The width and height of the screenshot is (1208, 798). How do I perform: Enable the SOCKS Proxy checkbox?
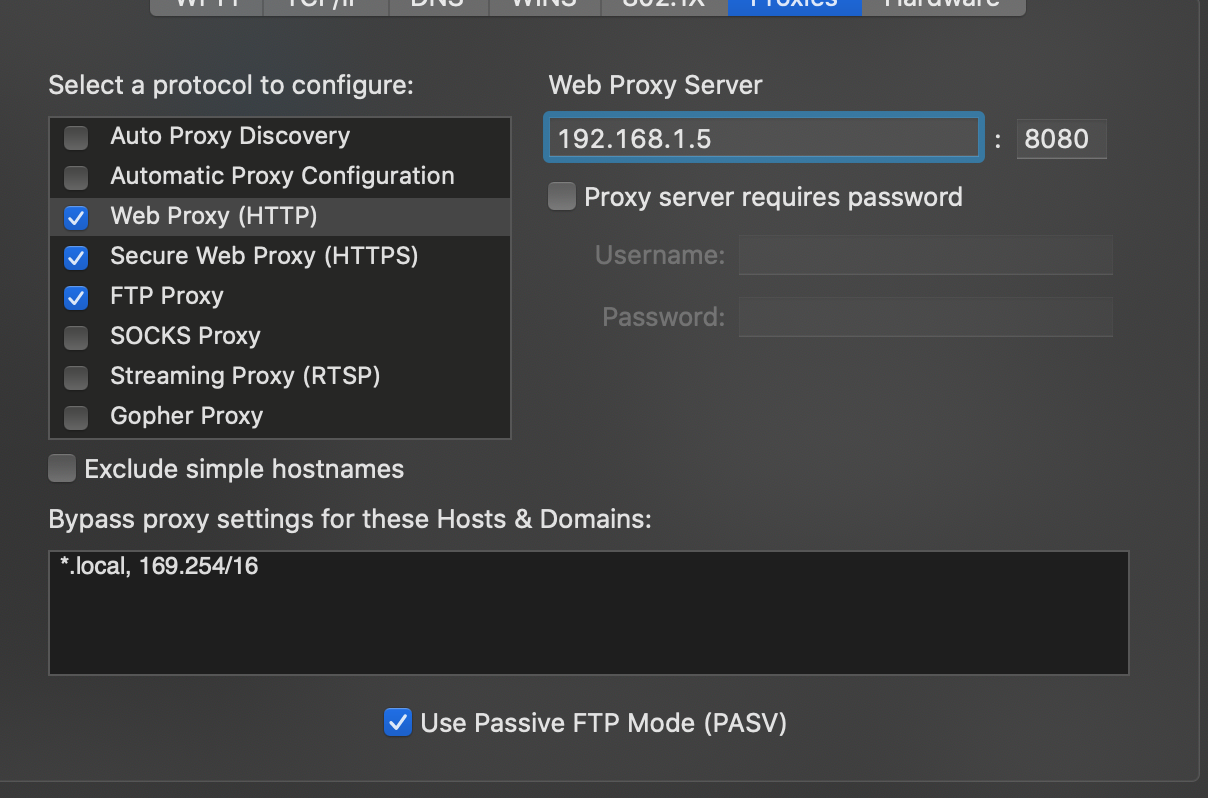coord(75,337)
